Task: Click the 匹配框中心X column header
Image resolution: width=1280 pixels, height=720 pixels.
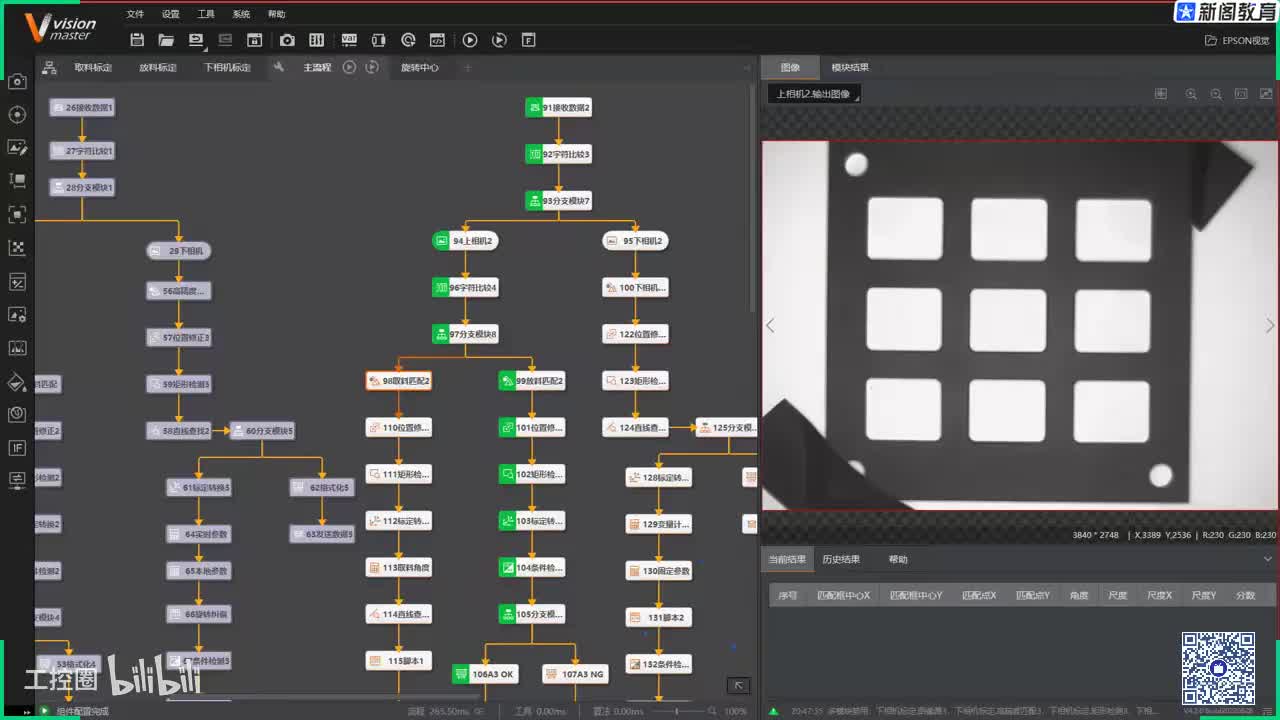Action: point(843,595)
